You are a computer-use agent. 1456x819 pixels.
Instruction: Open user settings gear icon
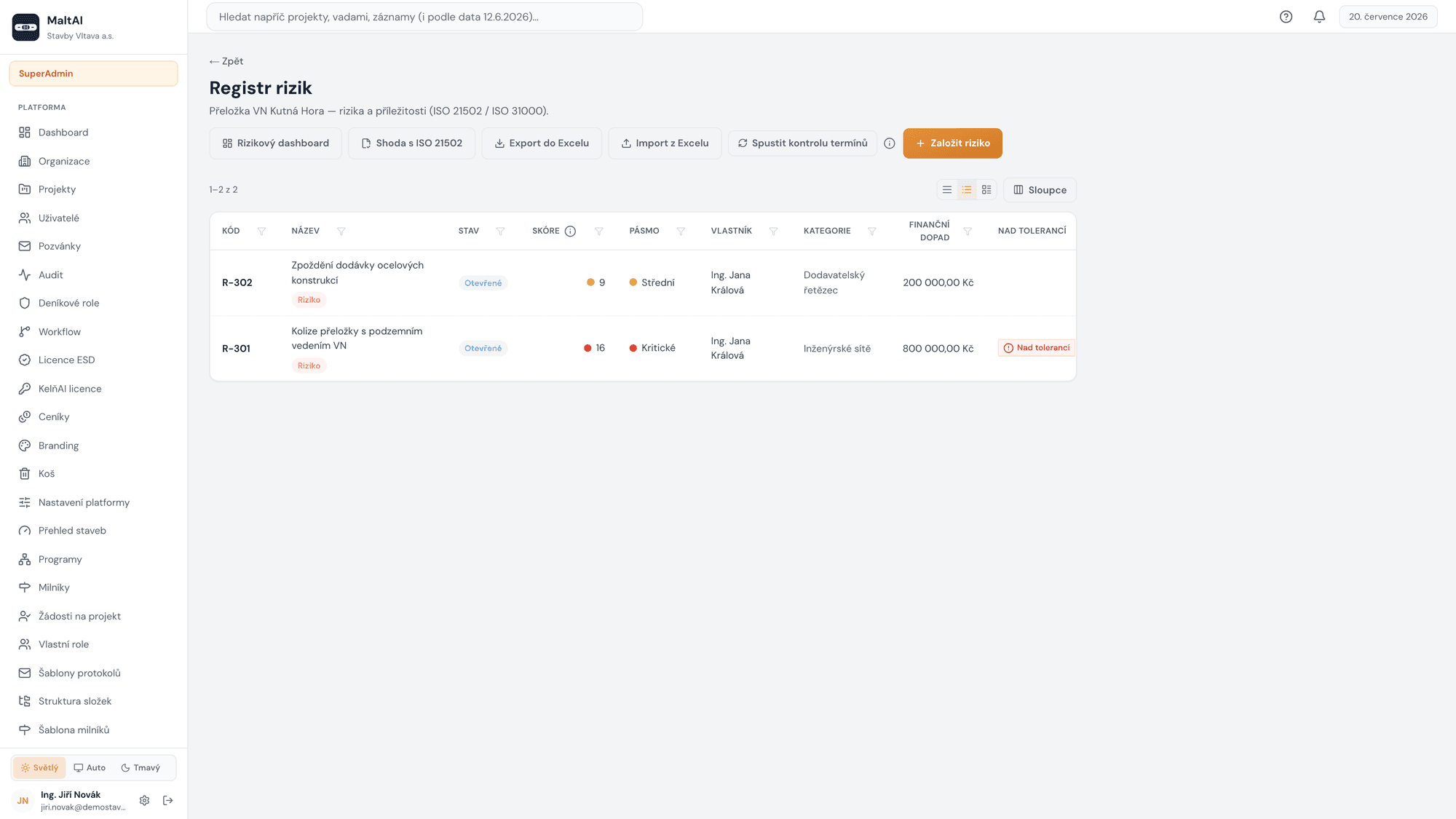(x=144, y=800)
